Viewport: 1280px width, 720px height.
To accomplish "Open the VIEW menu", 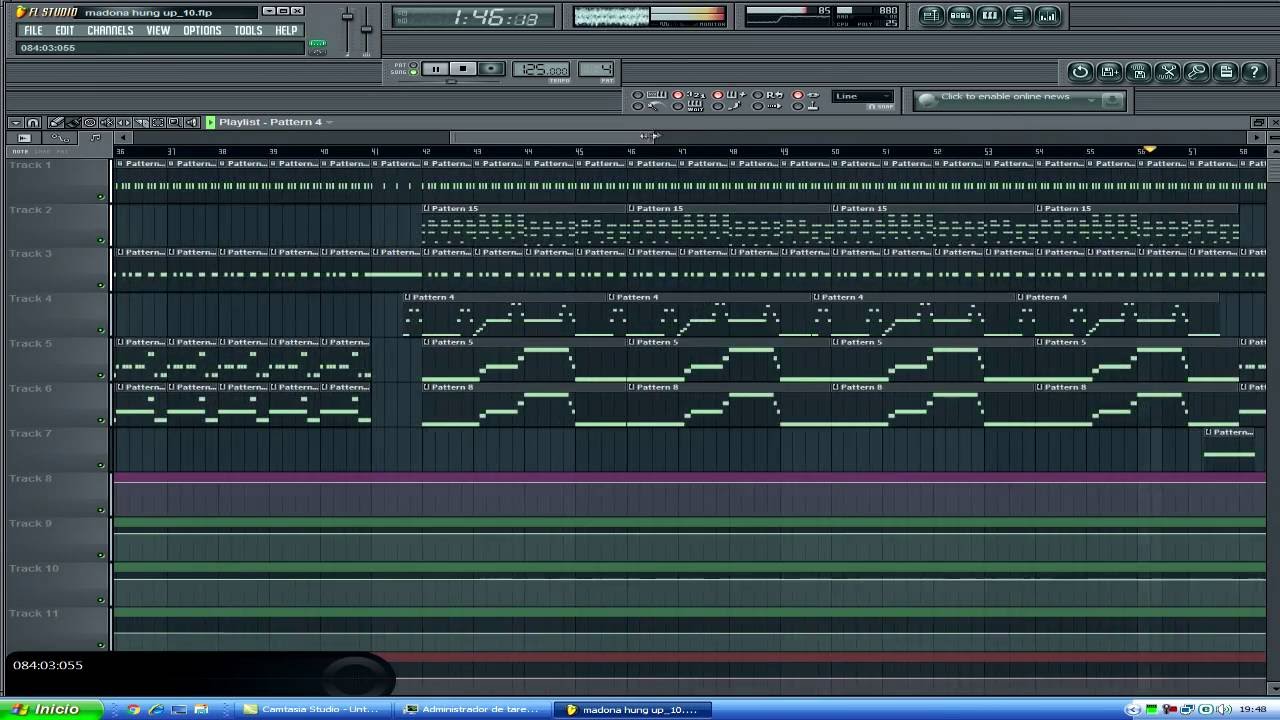I will tap(158, 30).
